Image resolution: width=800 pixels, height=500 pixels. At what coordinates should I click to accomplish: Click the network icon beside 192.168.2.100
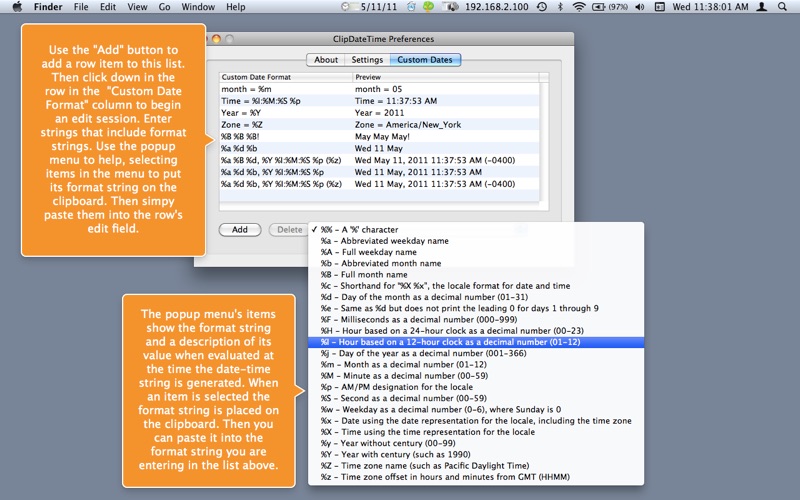[452, 7]
